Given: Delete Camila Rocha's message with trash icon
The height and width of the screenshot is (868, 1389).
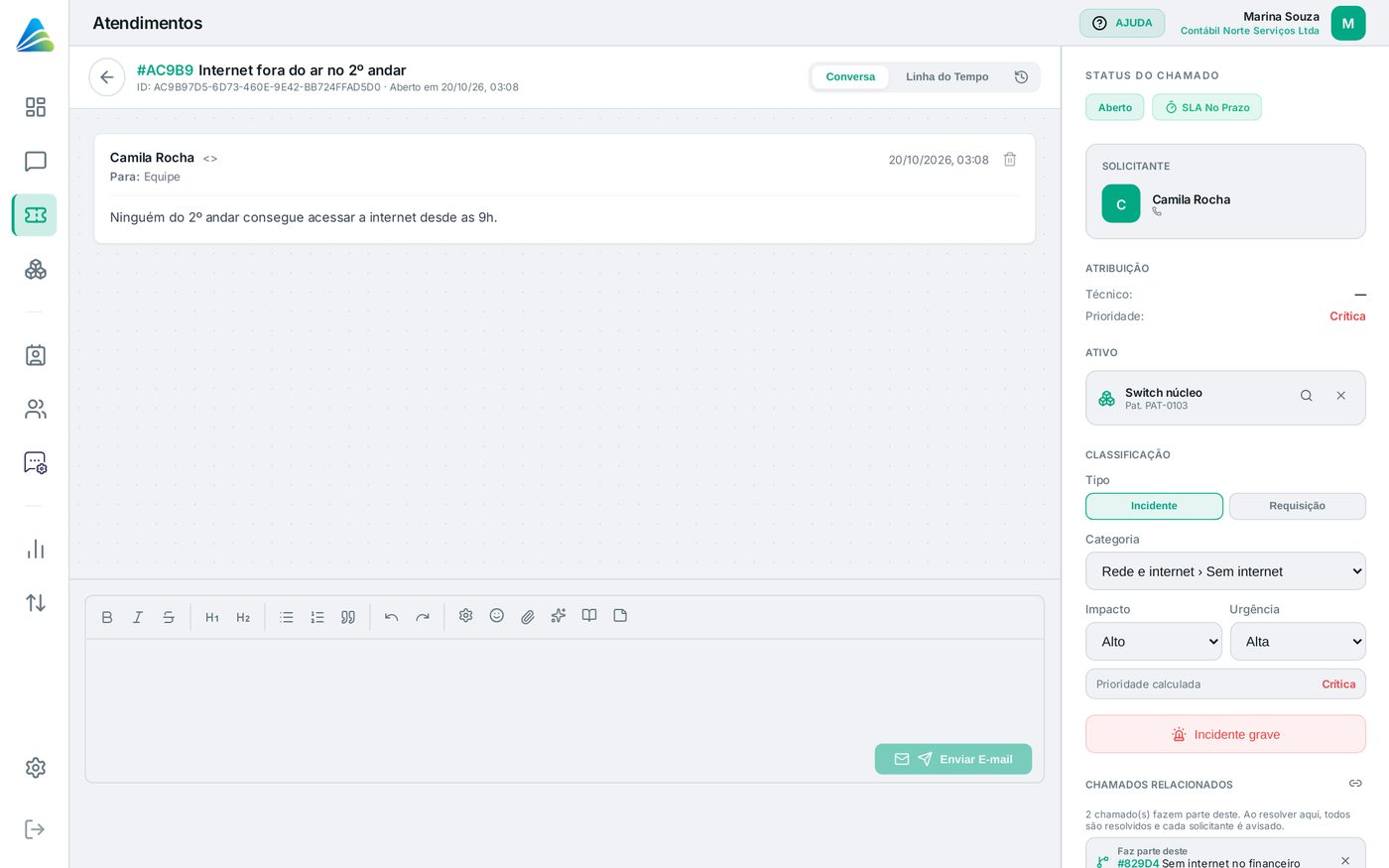Looking at the screenshot, I should 1010,160.
